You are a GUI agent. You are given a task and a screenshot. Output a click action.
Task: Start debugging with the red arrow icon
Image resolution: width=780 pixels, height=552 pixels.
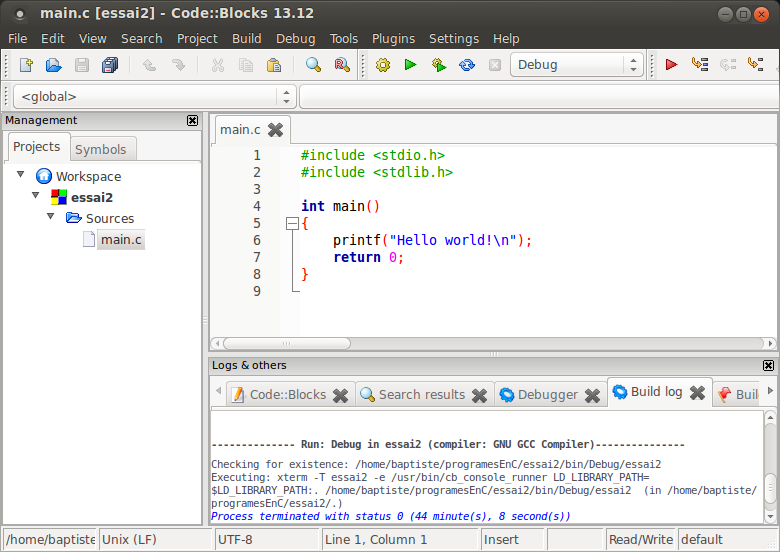coord(671,65)
